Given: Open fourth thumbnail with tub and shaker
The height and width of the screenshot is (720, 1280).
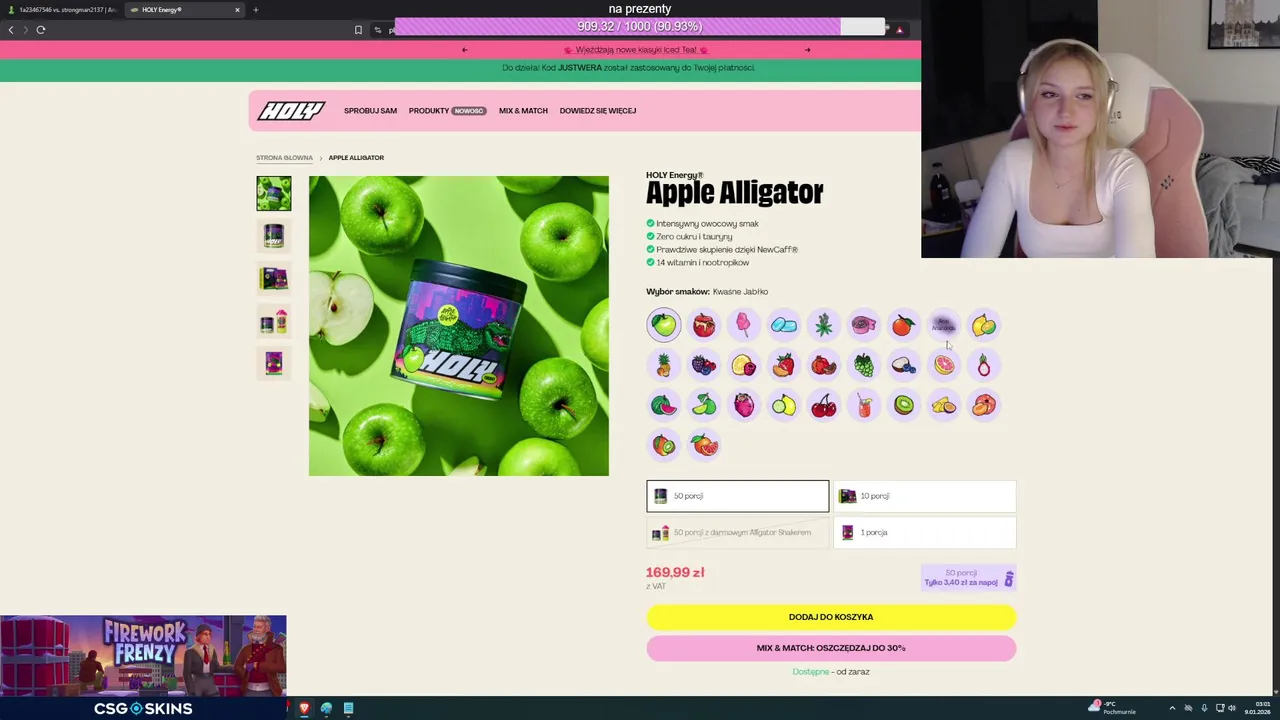Looking at the screenshot, I should [x=274, y=321].
